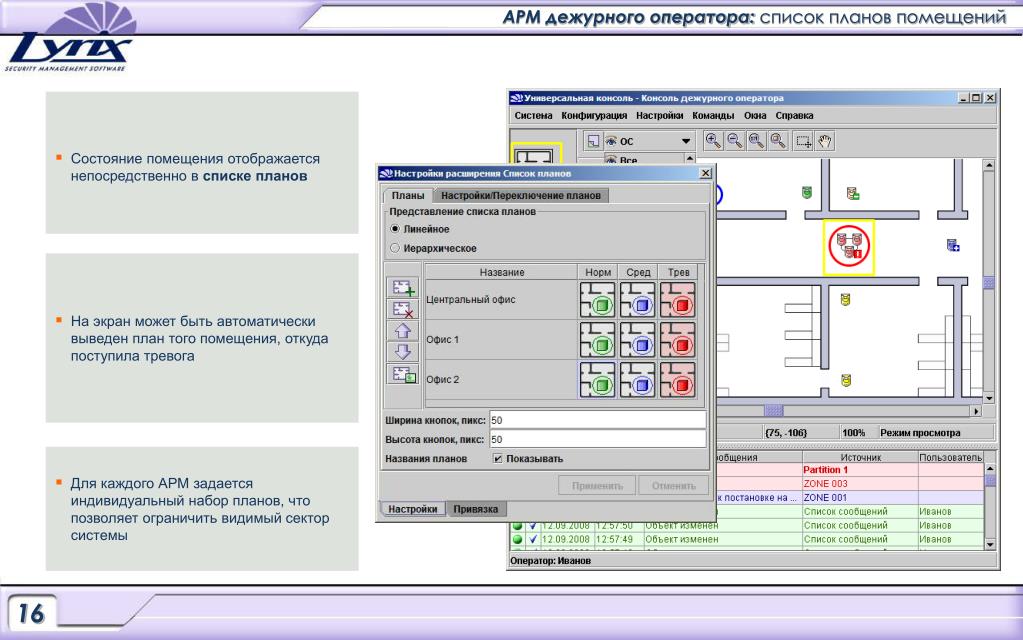Click the map horizontal scrollbar thumb
Image resolution: width=1023 pixels, height=640 pixels.
click(773, 411)
